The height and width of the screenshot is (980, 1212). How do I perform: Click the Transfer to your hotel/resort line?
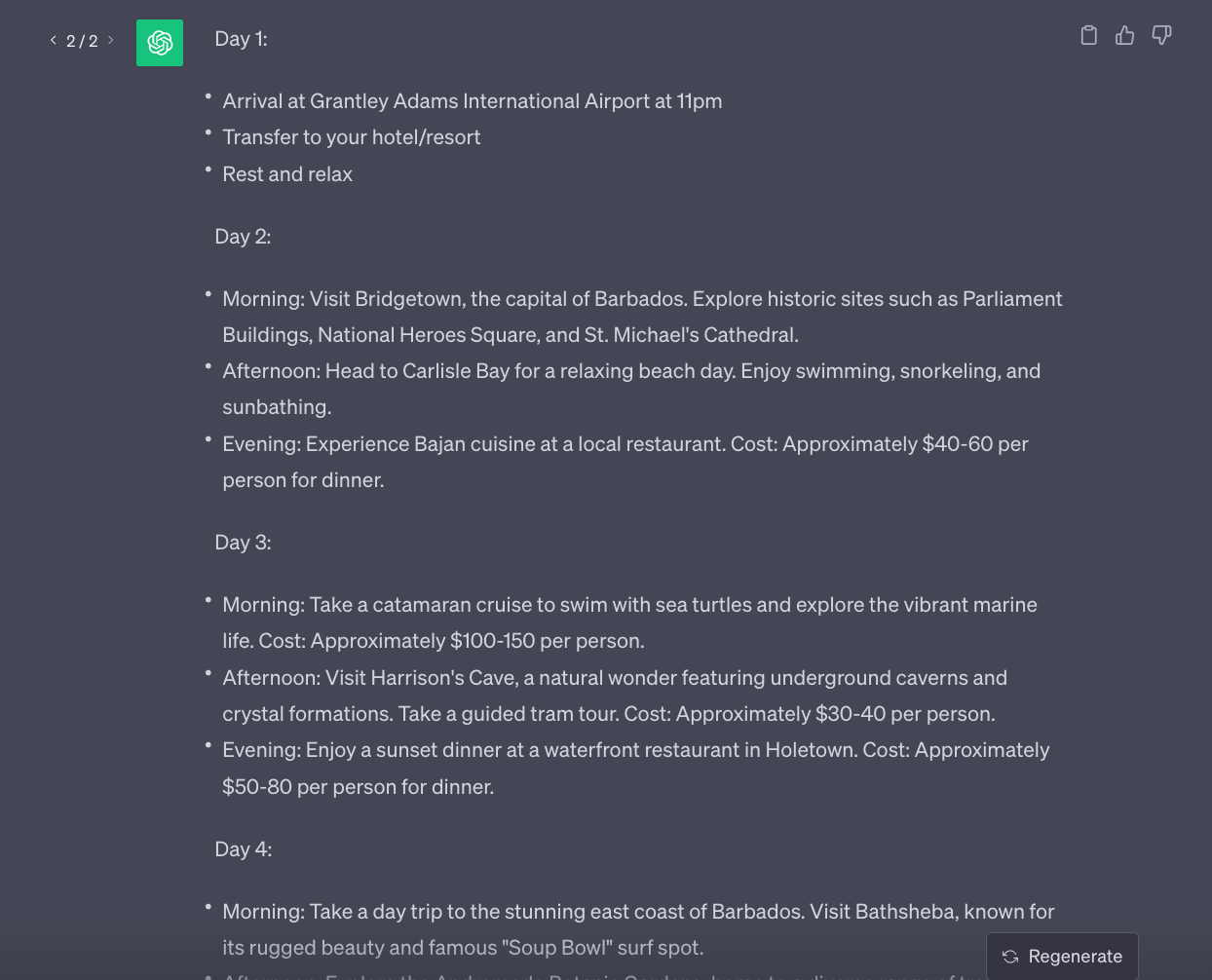click(352, 137)
